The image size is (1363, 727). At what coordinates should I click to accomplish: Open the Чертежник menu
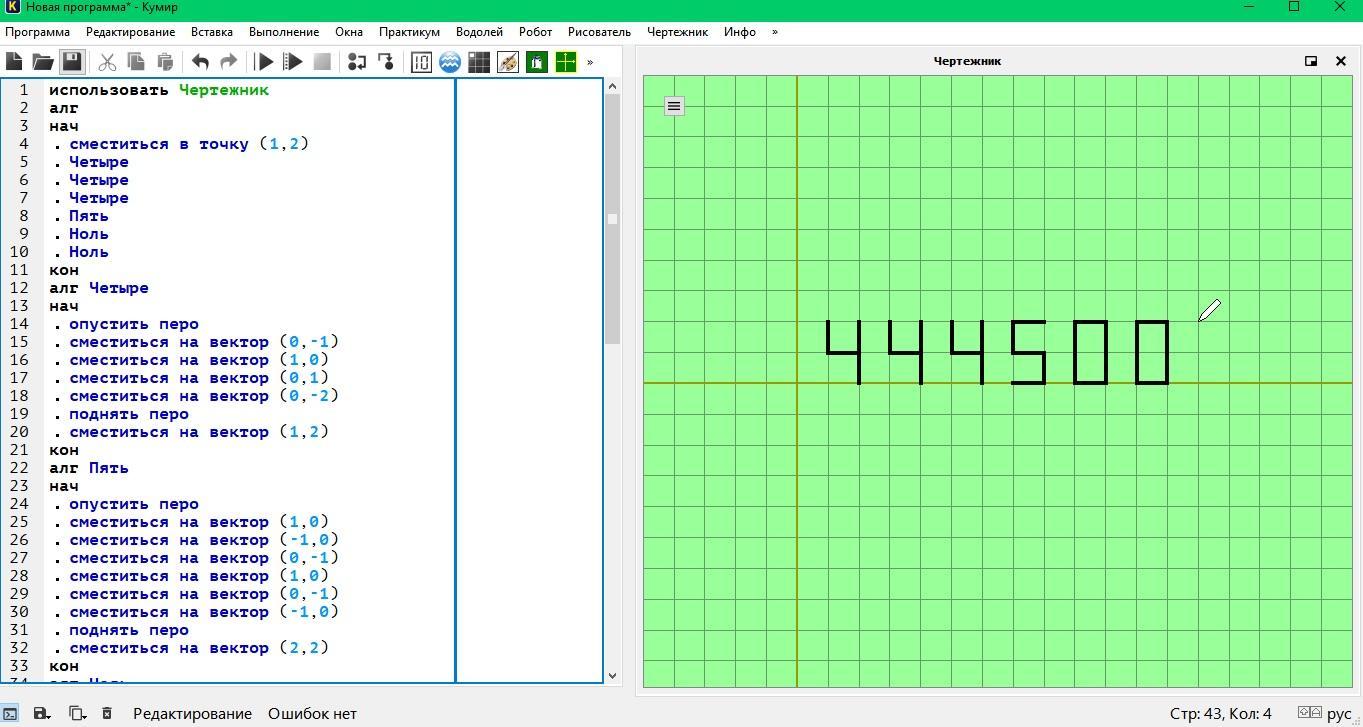[x=677, y=32]
